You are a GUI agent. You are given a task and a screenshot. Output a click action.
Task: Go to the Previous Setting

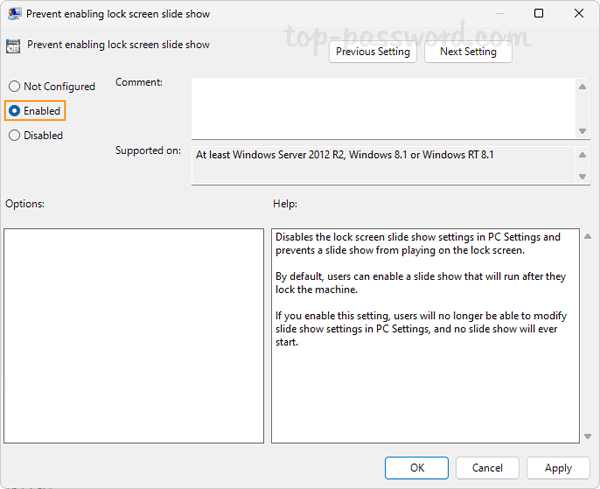(x=373, y=52)
